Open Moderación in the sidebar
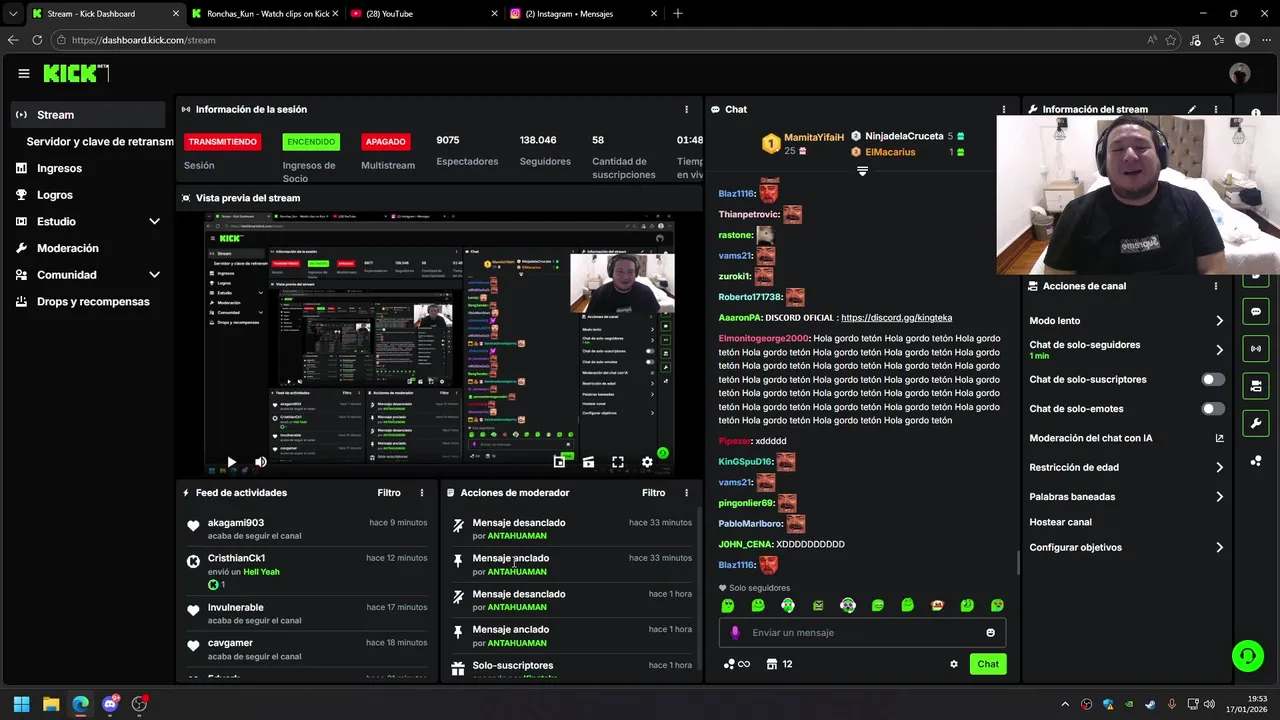Viewport: 1280px width, 720px height. pos(68,248)
